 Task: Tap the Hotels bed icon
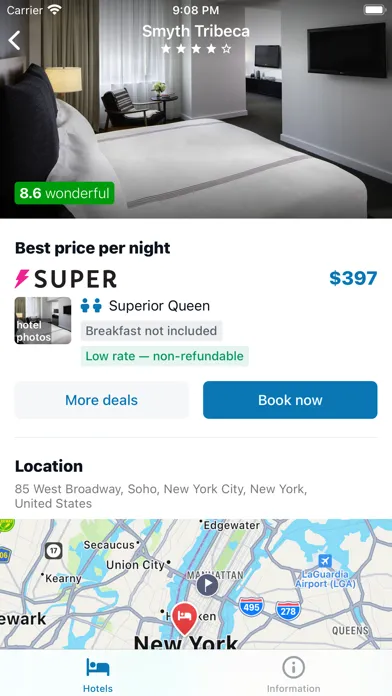[x=98, y=667]
